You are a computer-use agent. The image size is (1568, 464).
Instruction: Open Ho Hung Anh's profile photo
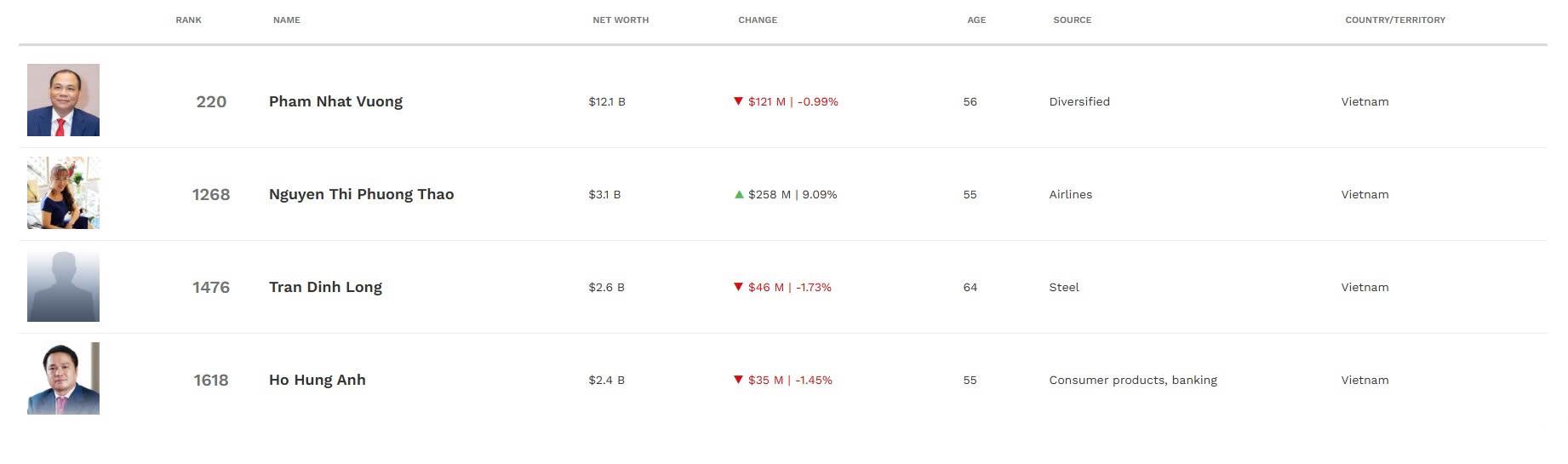point(63,379)
